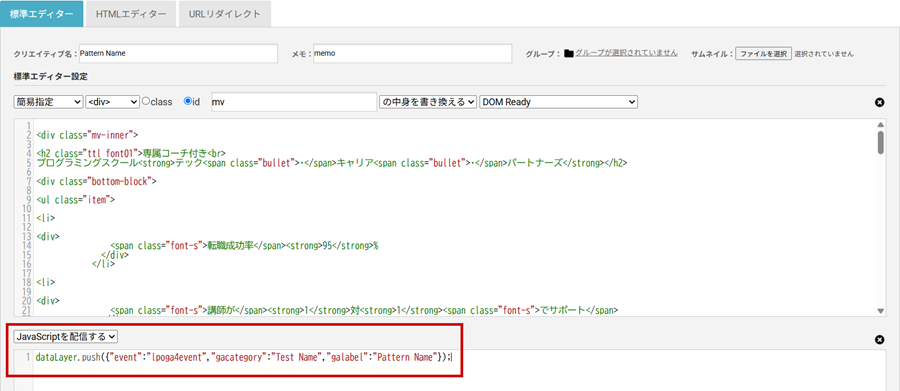This screenshot has height=391, width=900.
Task: Open the URLリダイレクト tab
Action: tap(224, 14)
